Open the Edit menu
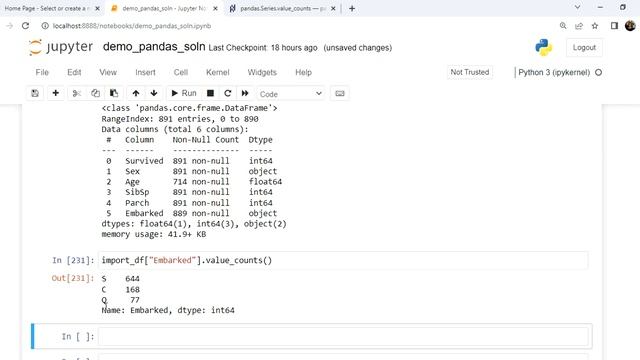The width and height of the screenshot is (640, 360). 74,72
